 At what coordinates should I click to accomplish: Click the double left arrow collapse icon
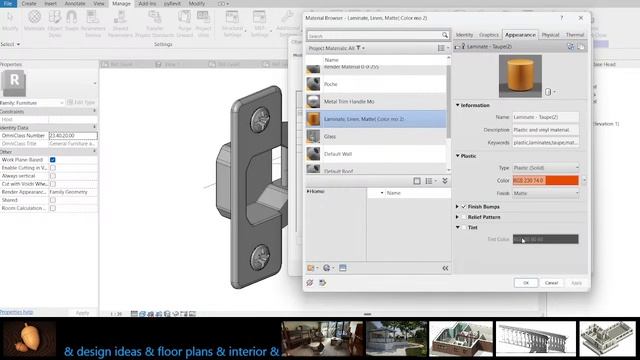tap(445, 268)
